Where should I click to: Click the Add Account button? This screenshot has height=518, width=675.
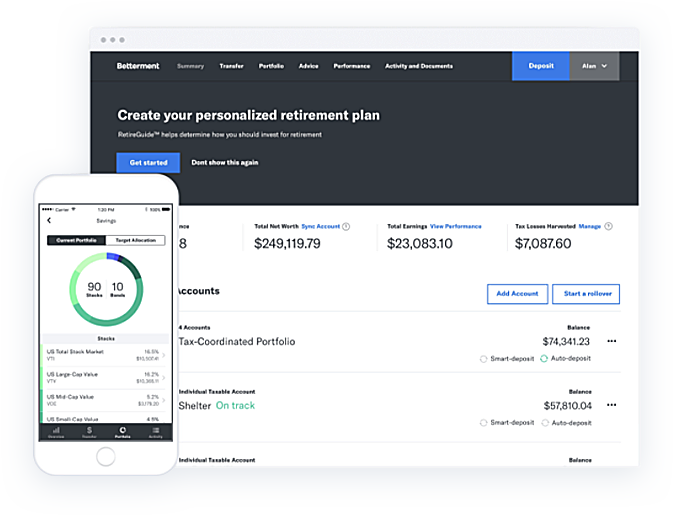tap(517, 294)
